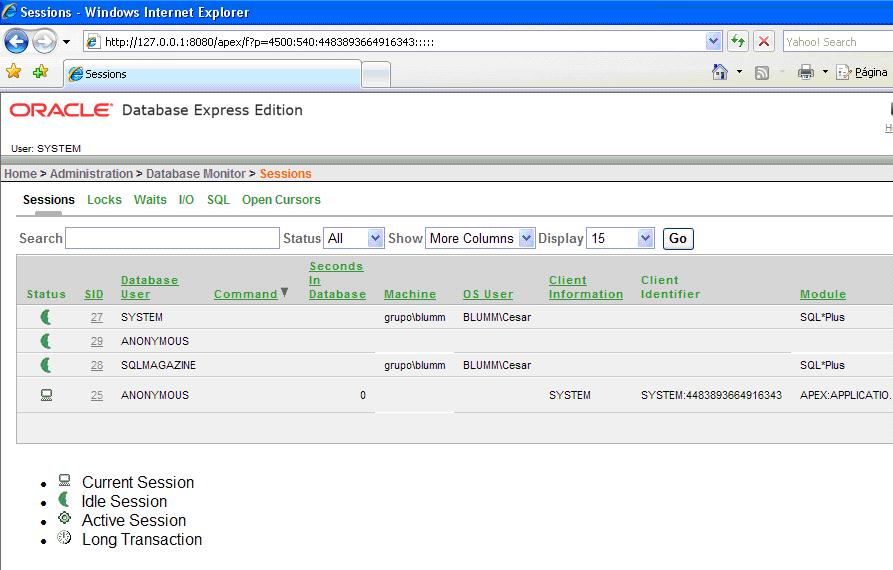Switch to the Locks tab
This screenshot has width=893, height=570.
104,200
